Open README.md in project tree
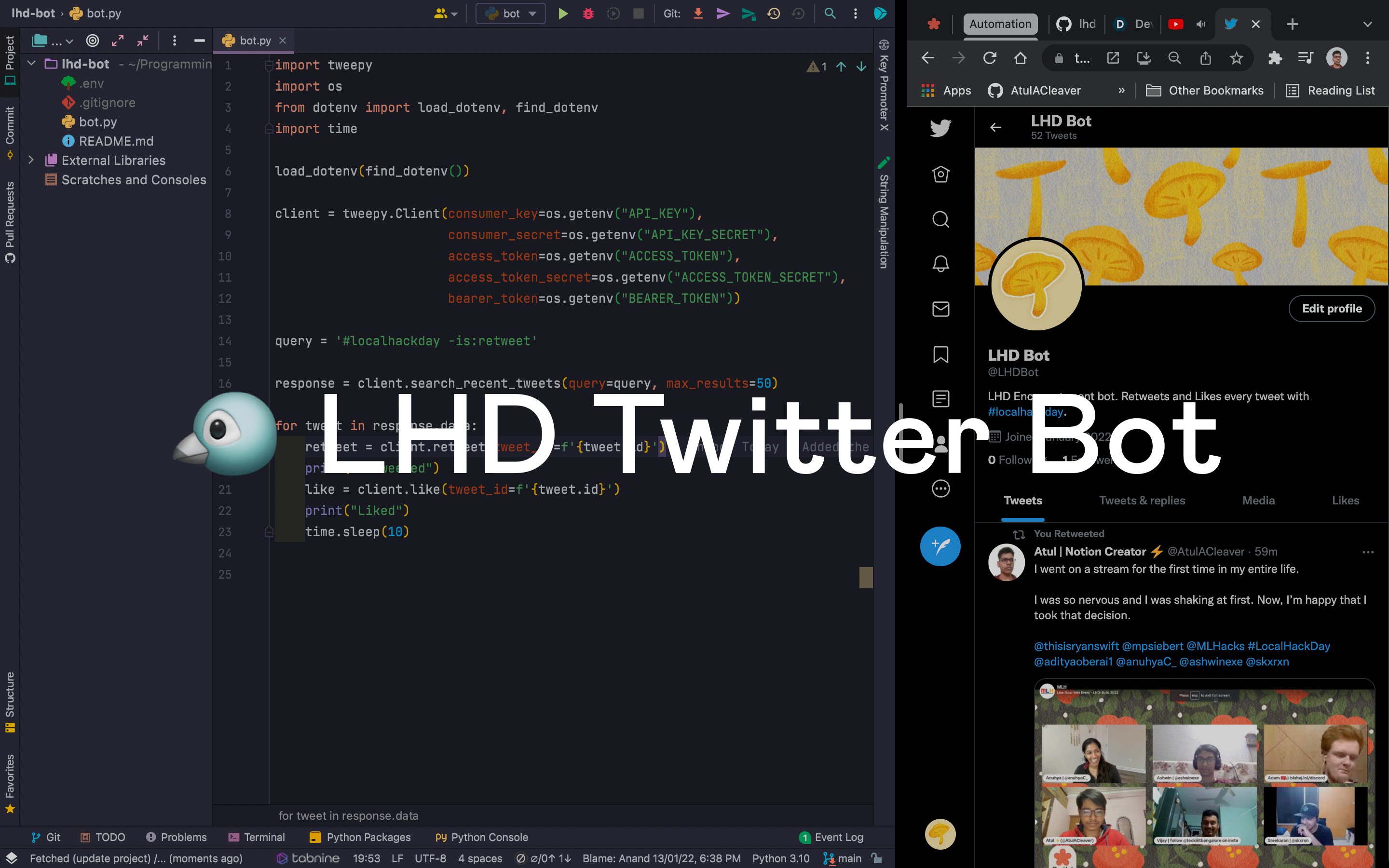This screenshot has height=868, width=1389. click(x=116, y=141)
